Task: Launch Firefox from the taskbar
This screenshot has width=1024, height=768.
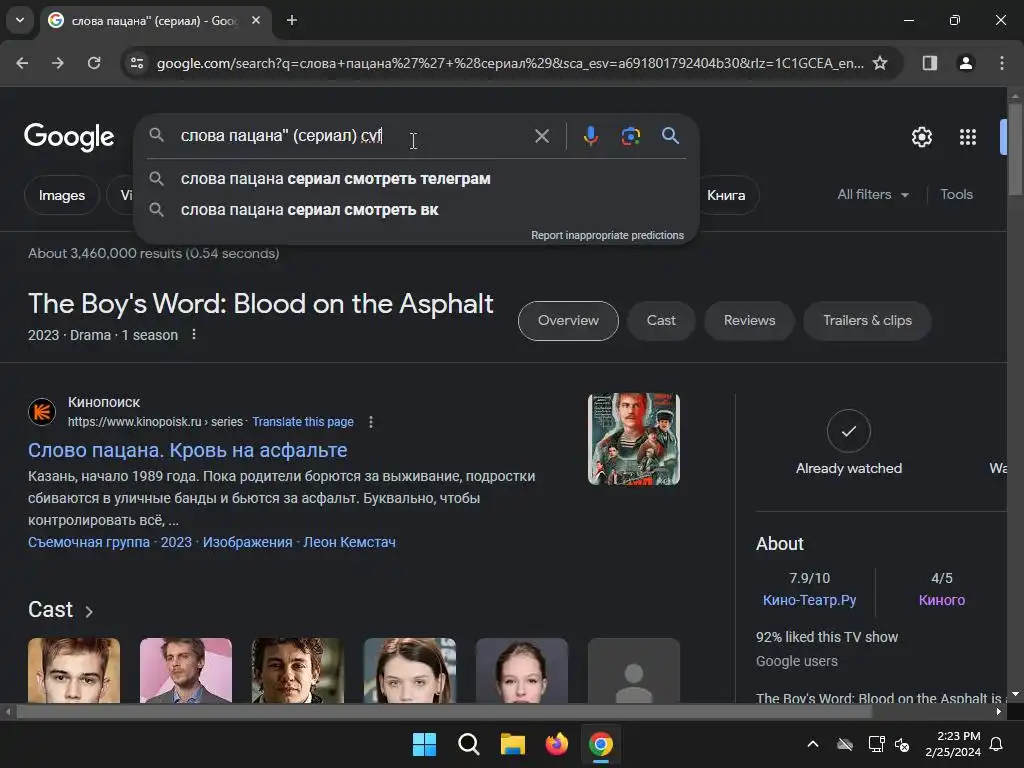Action: 556,744
